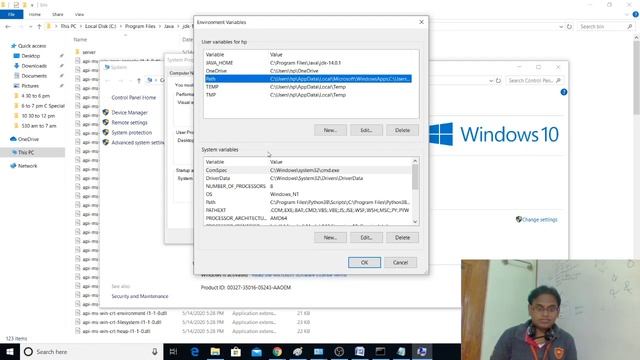Open the Share ribbon tab
Screen dimensions: 640x360
pos(58,14)
